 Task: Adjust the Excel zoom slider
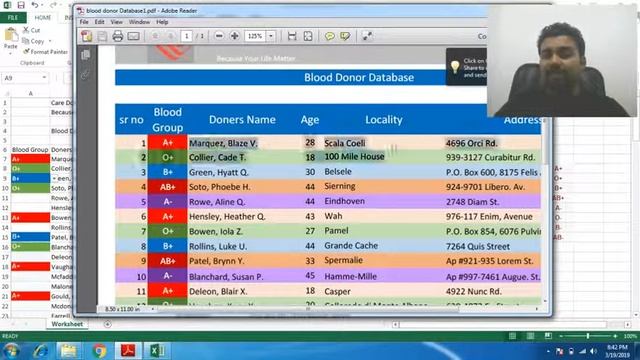coord(588,336)
